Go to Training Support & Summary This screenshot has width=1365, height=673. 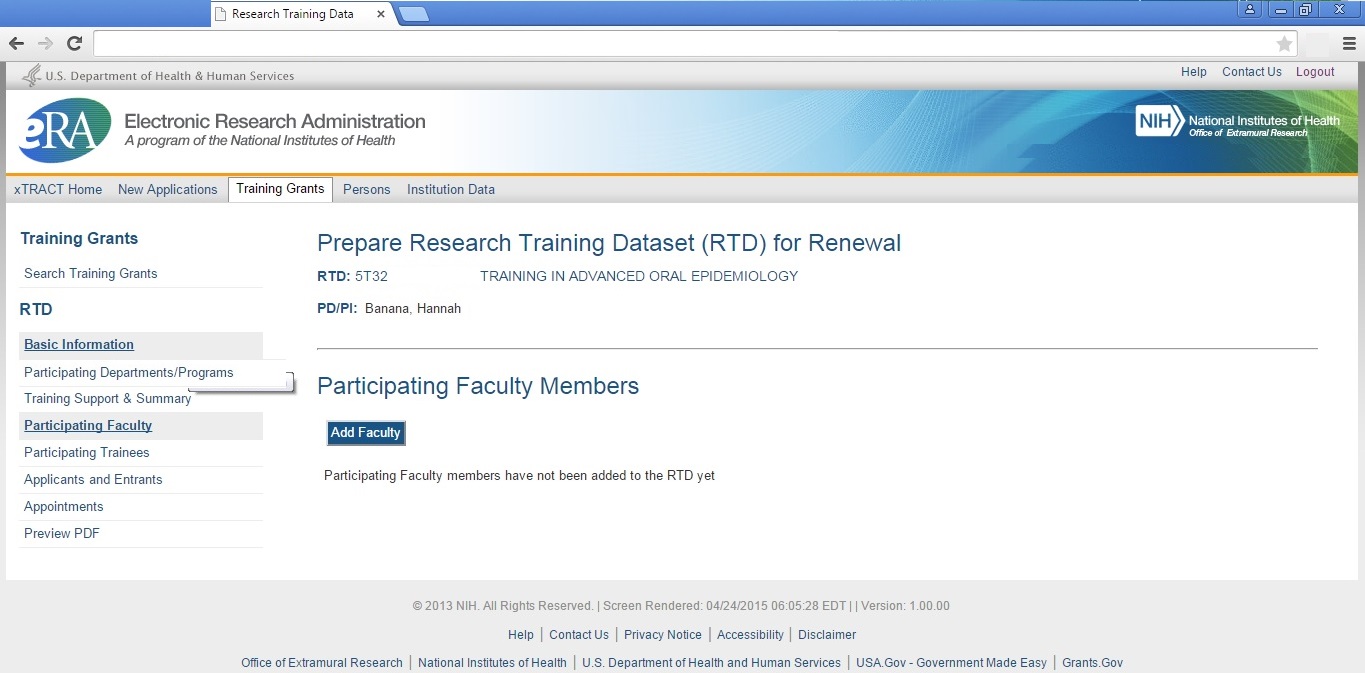(108, 398)
